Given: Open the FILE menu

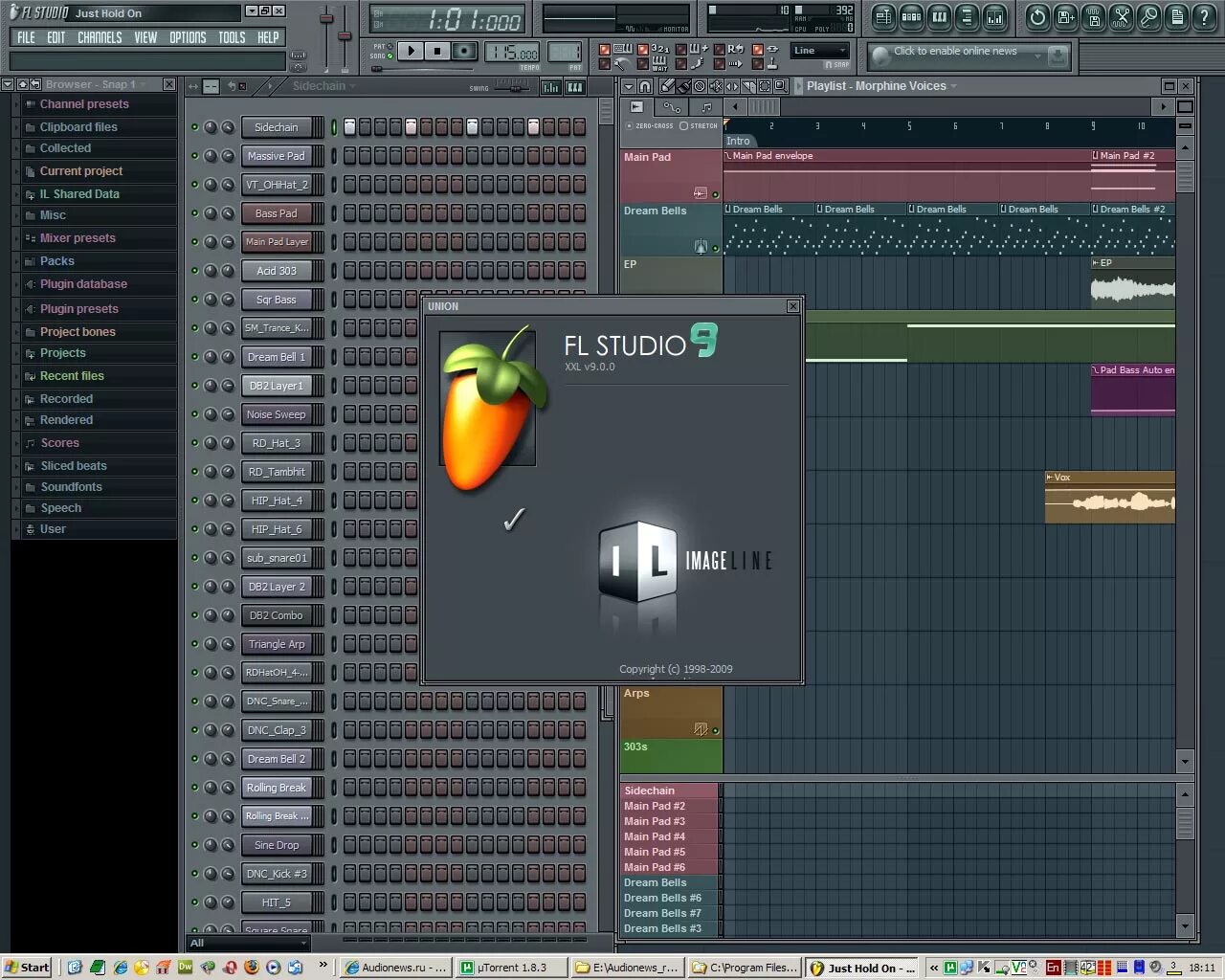Looking at the screenshot, I should [26, 37].
